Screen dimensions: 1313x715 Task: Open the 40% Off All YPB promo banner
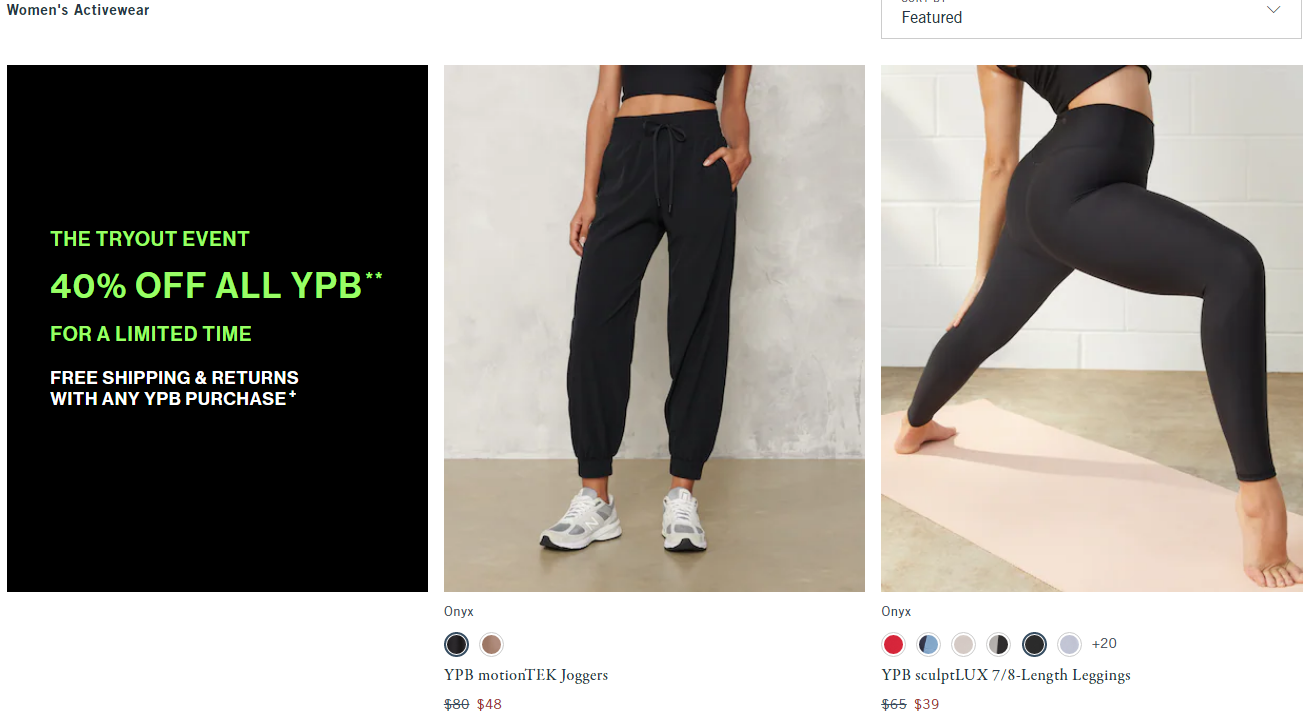pos(217,328)
